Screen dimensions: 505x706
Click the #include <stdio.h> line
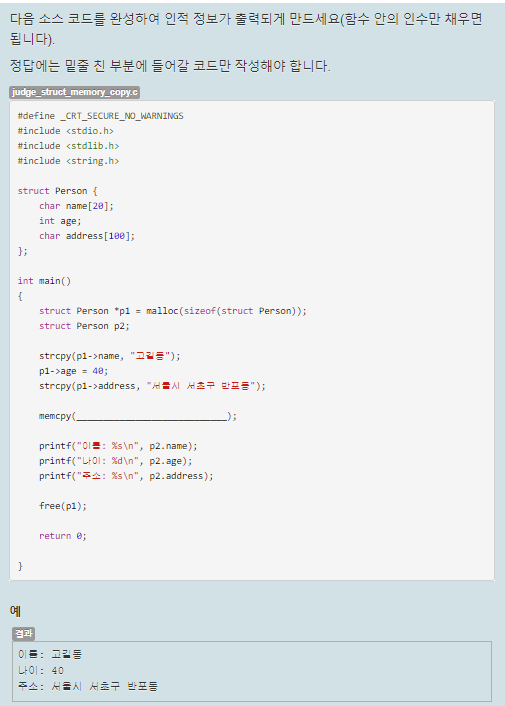(65, 131)
